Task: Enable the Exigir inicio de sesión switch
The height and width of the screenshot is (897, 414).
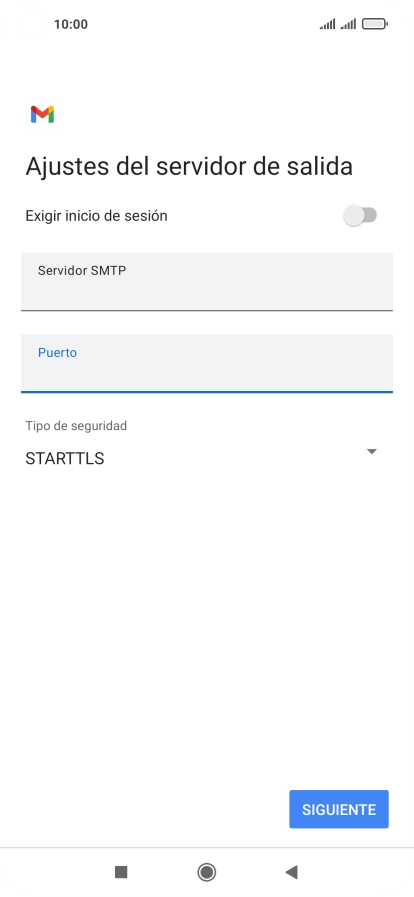Action: [x=360, y=216]
